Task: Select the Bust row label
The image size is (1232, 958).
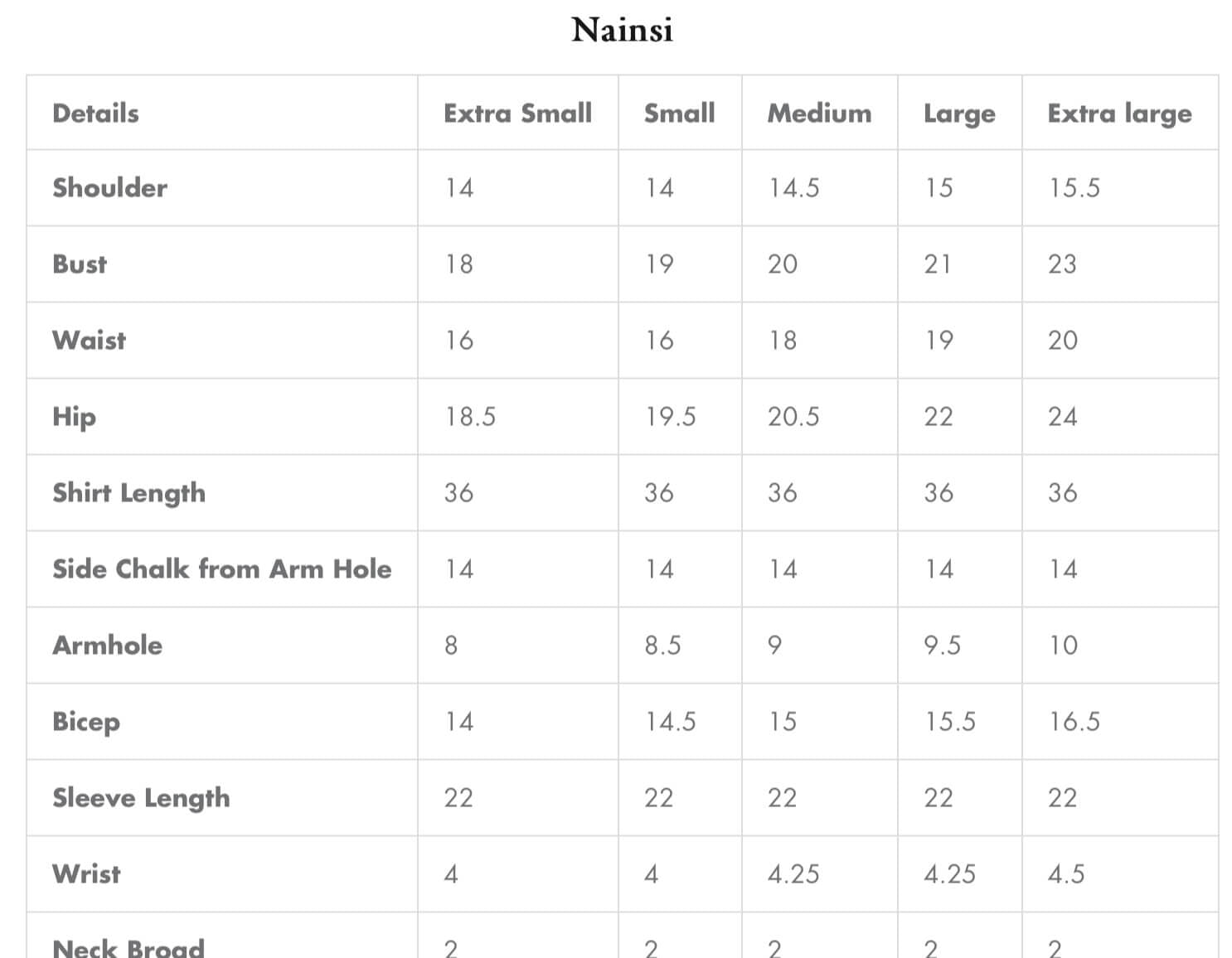Action: 80,264
